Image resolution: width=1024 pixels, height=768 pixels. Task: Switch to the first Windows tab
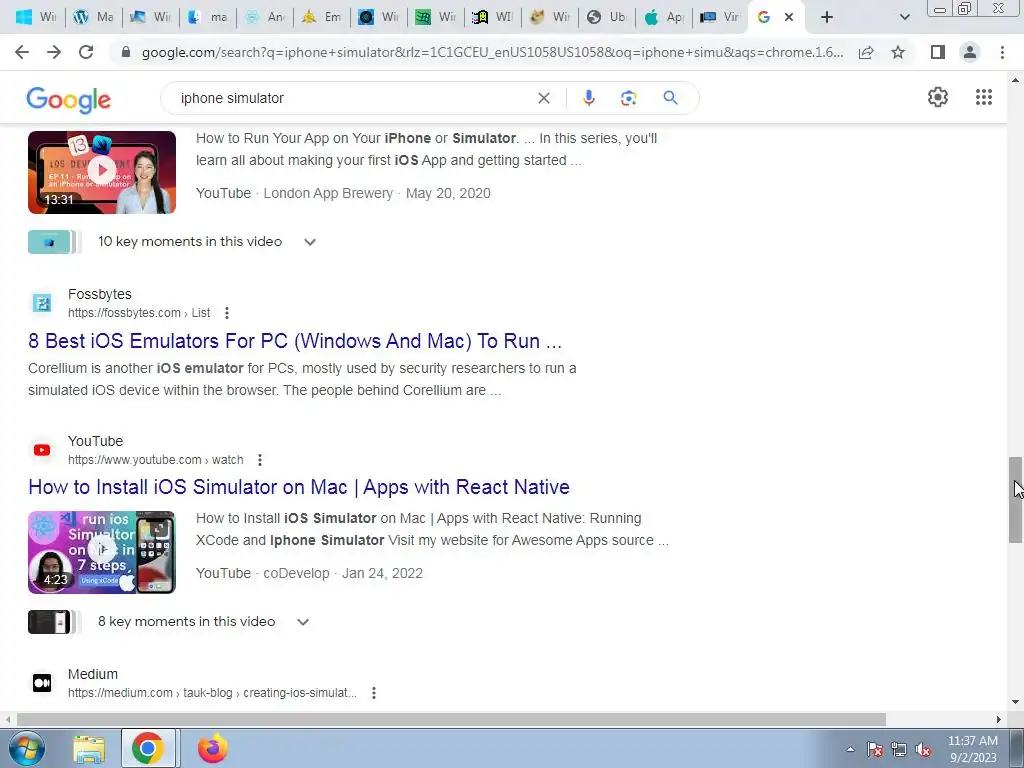pyautogui.click(x=37, y=17)
